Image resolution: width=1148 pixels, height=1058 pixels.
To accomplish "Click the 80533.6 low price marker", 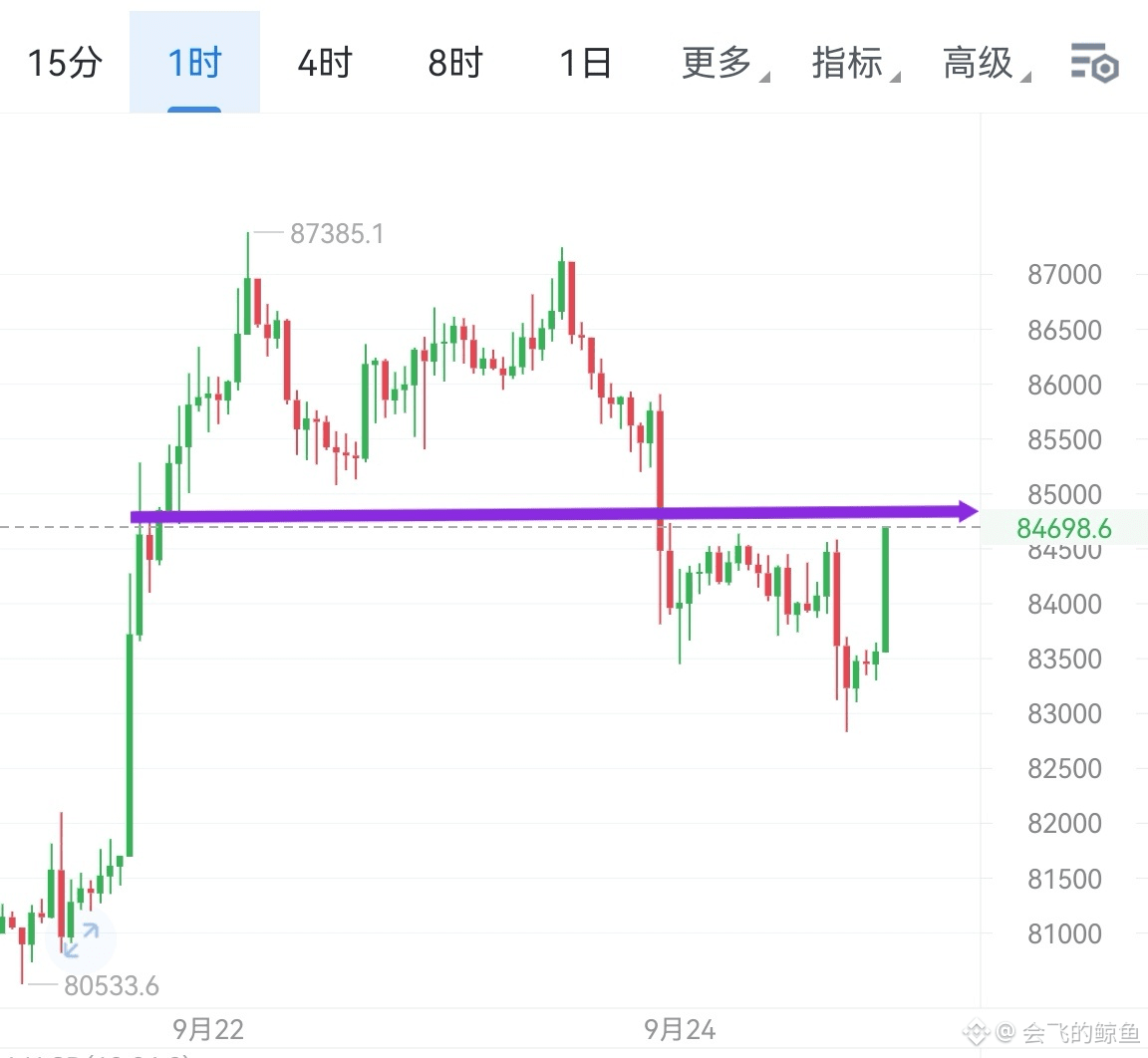I will click(112, 985).
